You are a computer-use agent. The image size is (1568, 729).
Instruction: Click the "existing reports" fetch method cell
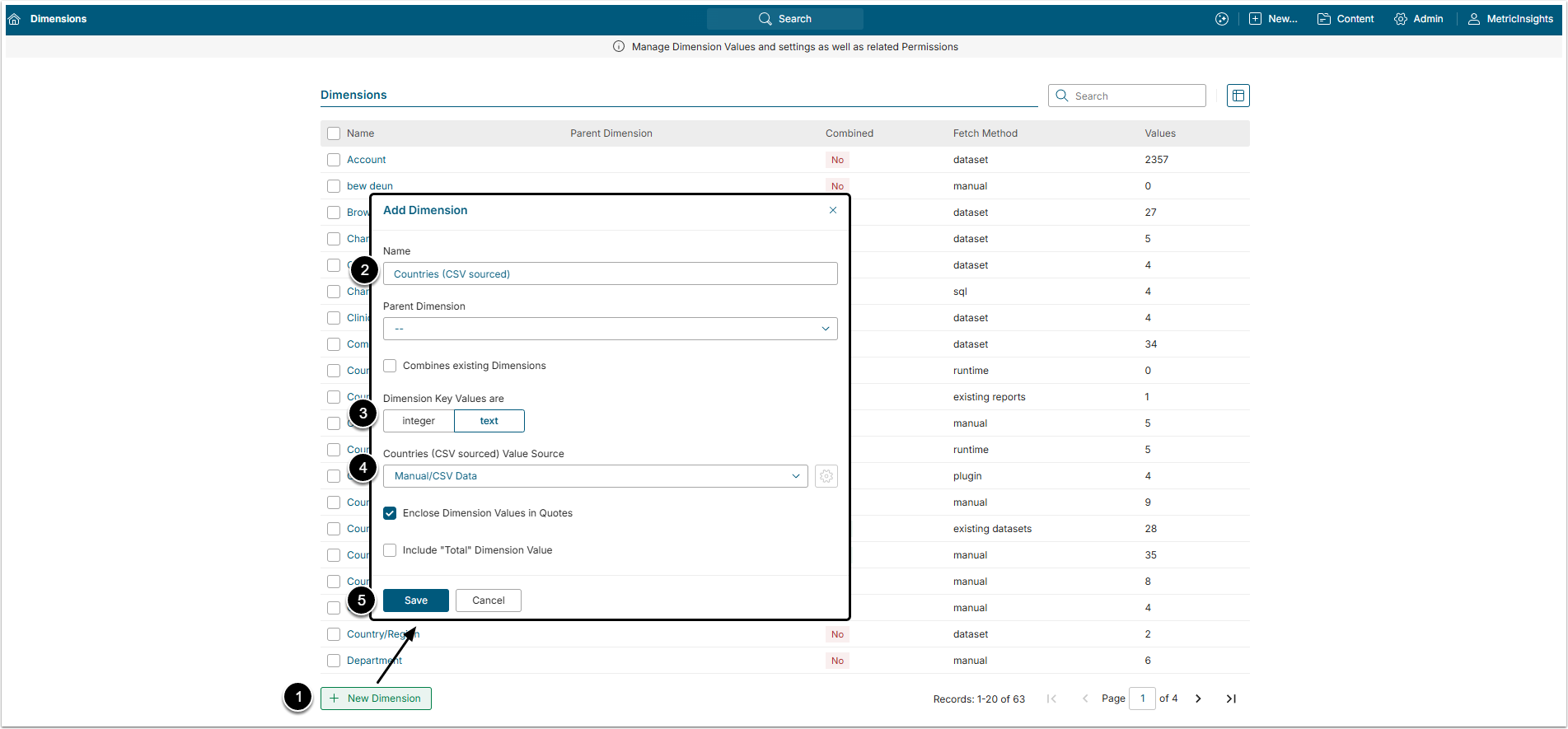pos(990,397)
